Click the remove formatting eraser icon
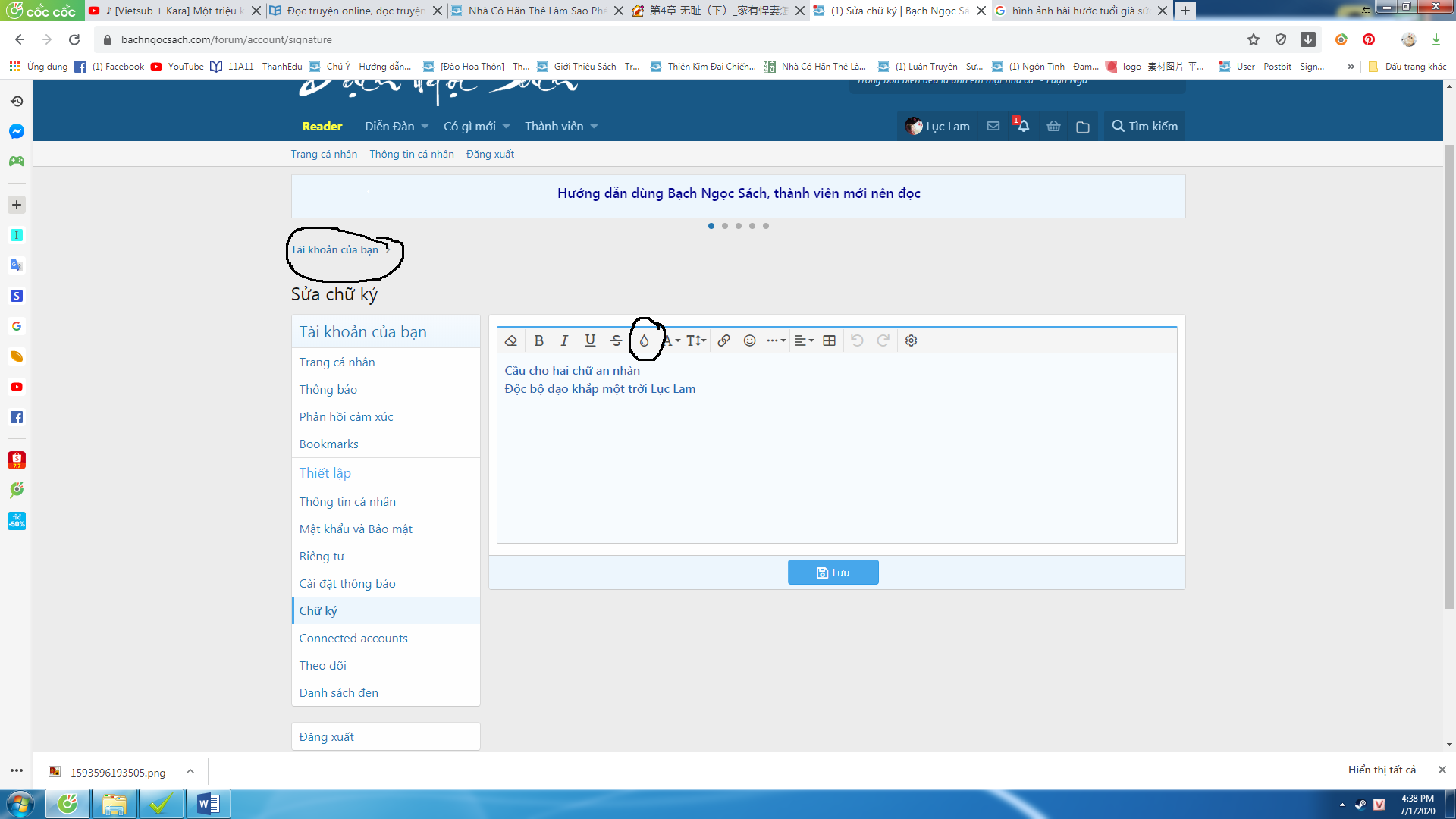This screenshot has width=1456, height=819. (x=511, y=340)
